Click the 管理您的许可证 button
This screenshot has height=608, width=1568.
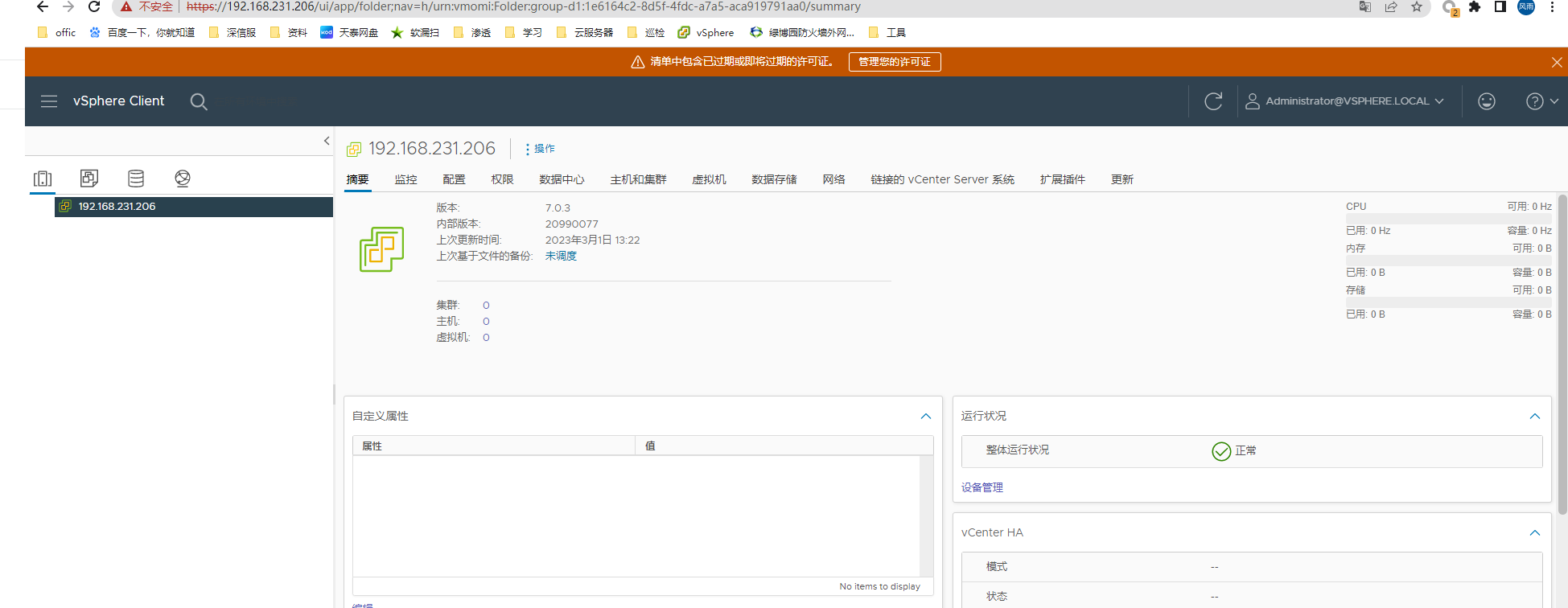point(895,62)
